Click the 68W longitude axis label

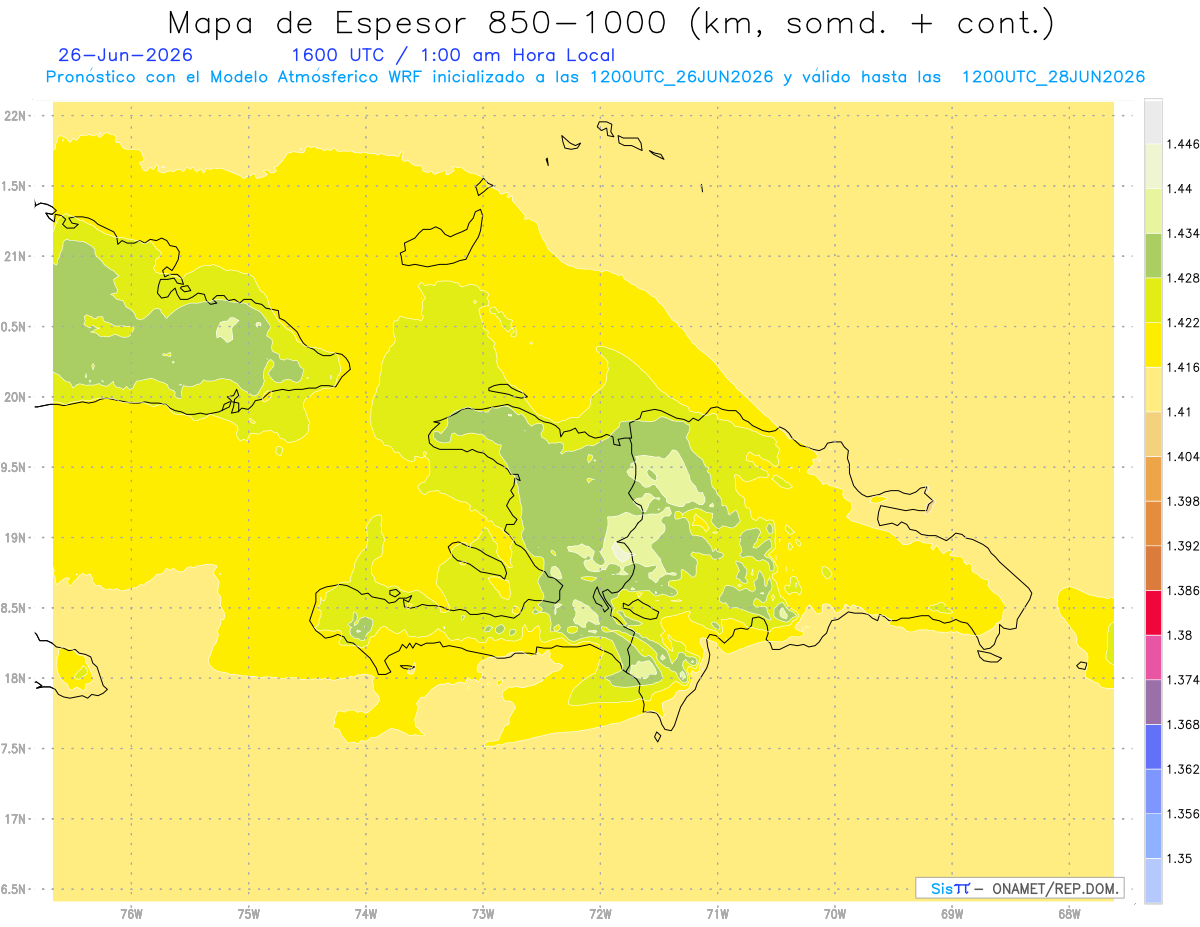click(1069, 913)
